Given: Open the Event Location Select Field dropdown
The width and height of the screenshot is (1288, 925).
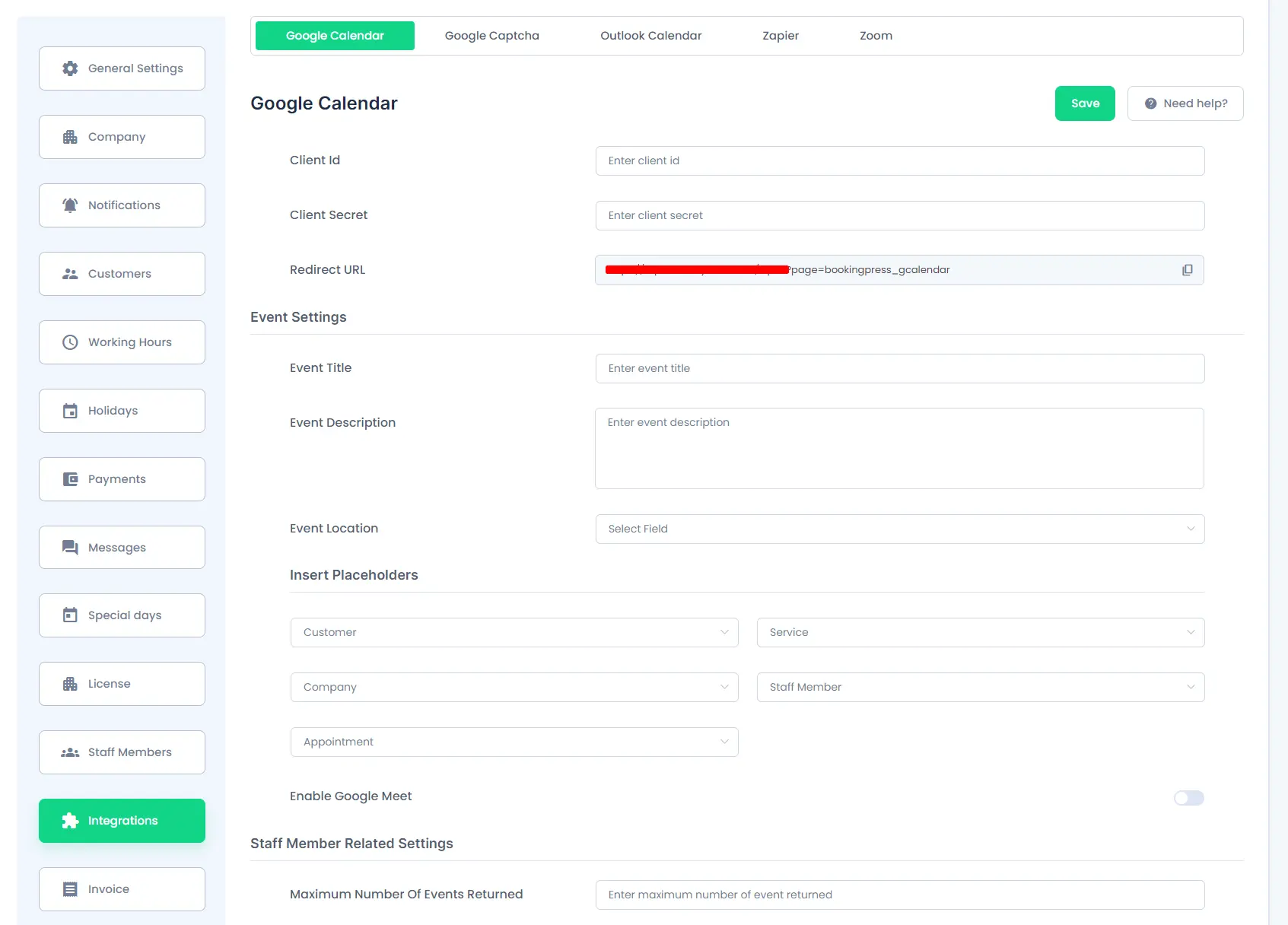Looking at the screenshot, I should pos(900,529).
